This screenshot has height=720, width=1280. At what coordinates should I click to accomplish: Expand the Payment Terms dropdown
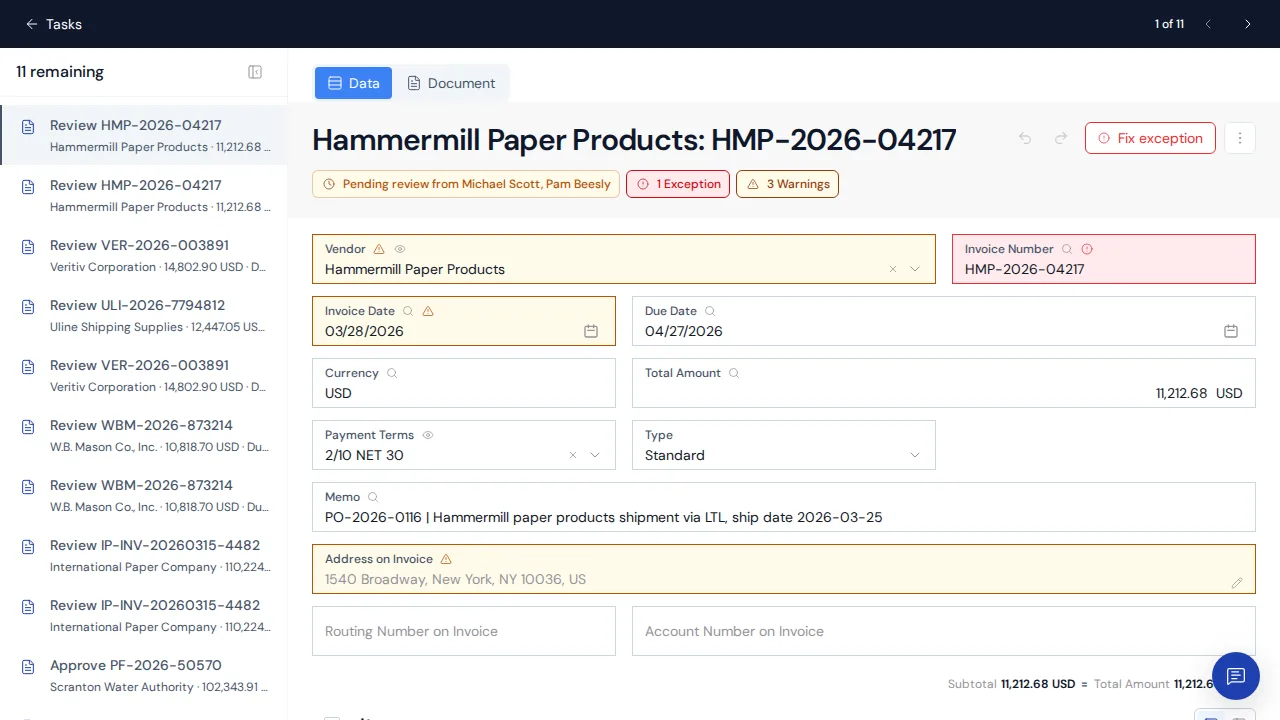pyautogui.click(x=595, y=455)
